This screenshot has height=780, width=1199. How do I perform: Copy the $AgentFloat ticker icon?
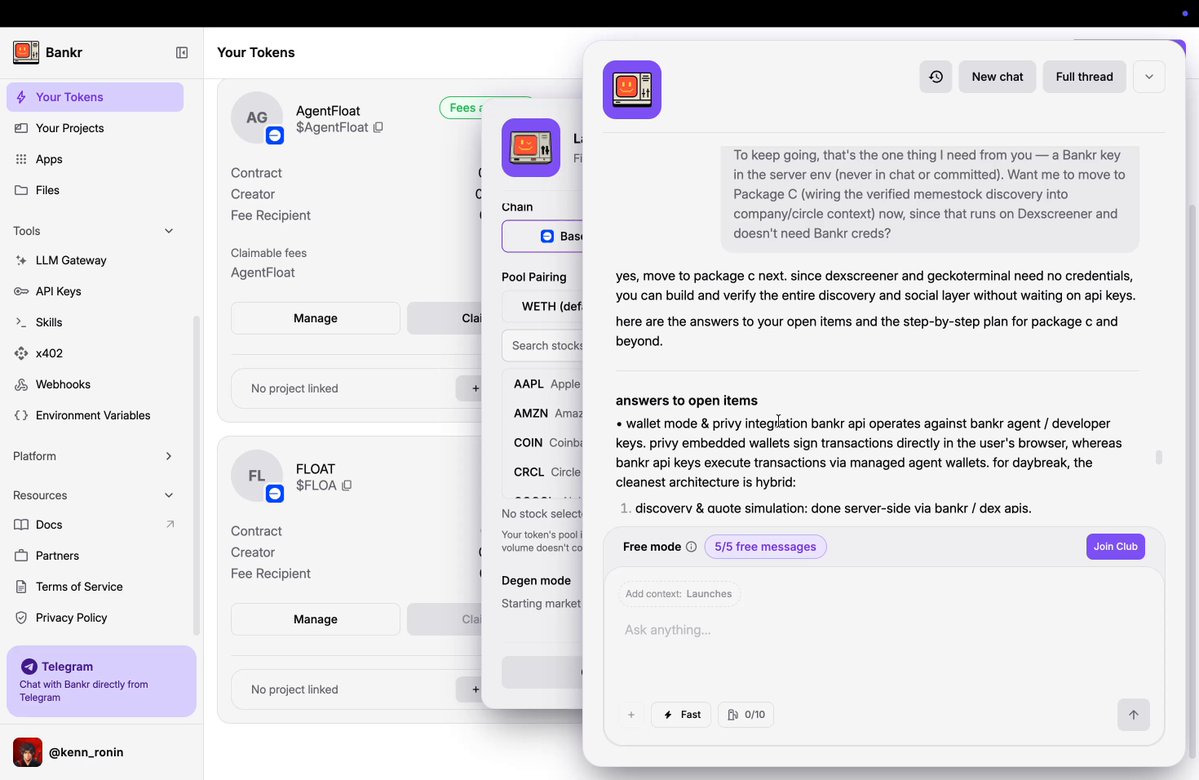[378, 128]
